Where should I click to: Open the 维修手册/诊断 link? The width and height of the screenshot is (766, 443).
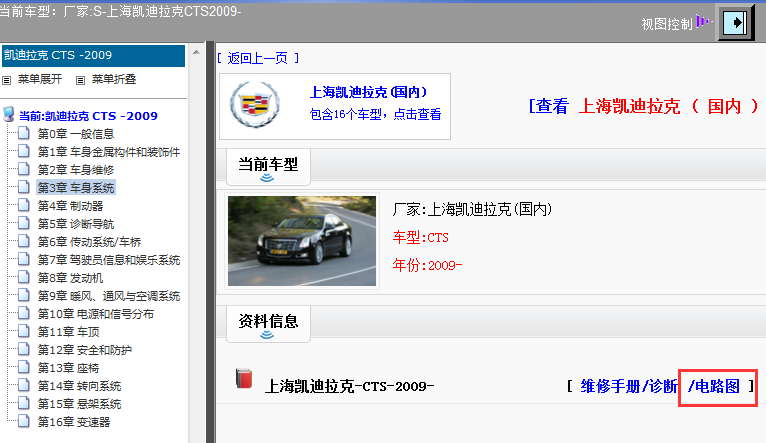tap(629, 386)
